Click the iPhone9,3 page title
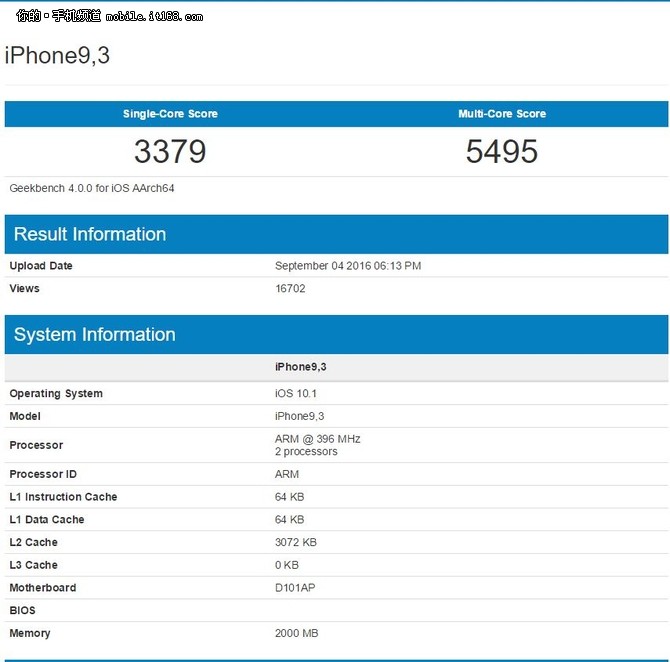The width and height of the screenshot is (670, 662). [57, 56]
